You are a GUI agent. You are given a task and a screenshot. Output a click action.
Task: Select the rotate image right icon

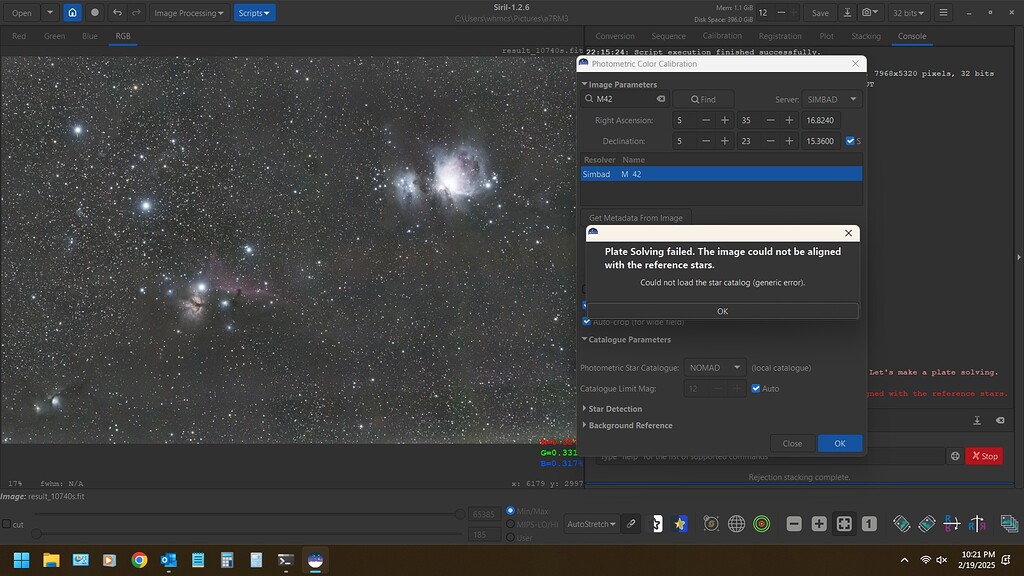click(926, 523)
